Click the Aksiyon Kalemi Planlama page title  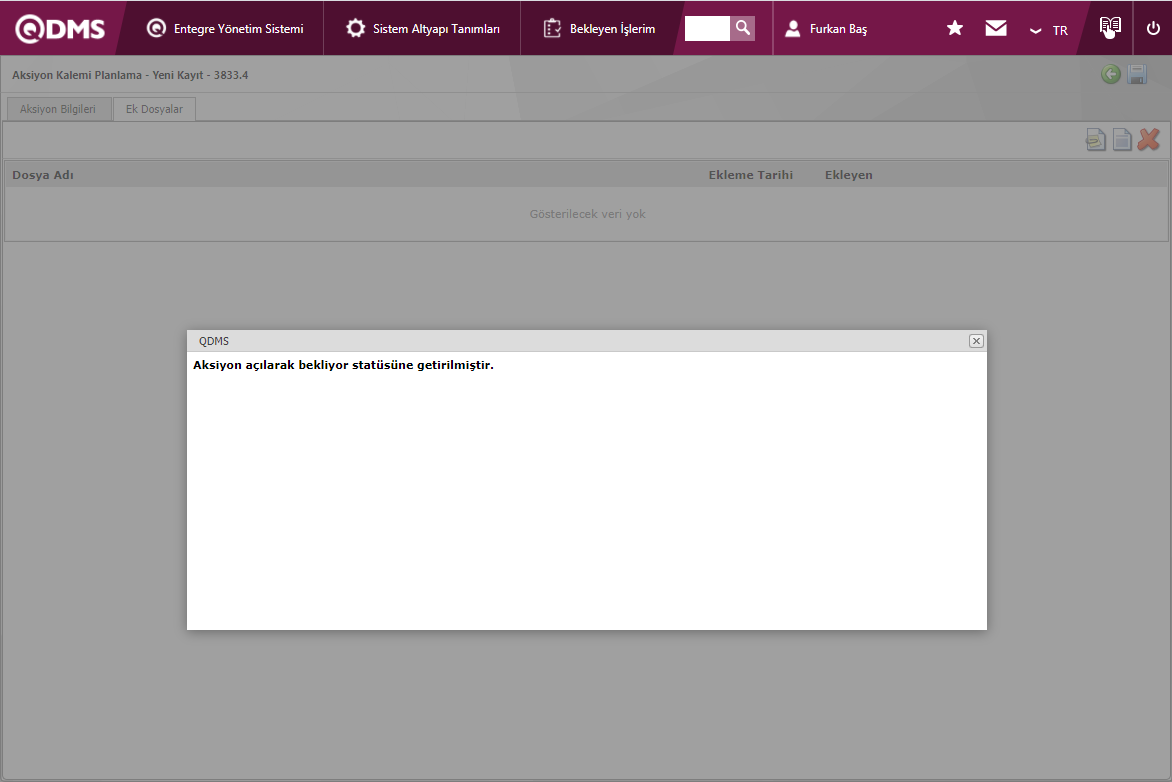point(130,75)
